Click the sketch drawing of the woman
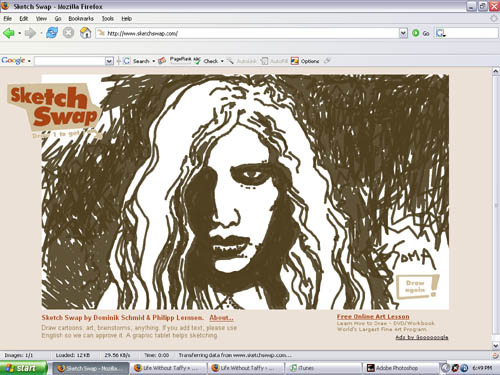Screen dimensions: 500x375 point(245,192)
